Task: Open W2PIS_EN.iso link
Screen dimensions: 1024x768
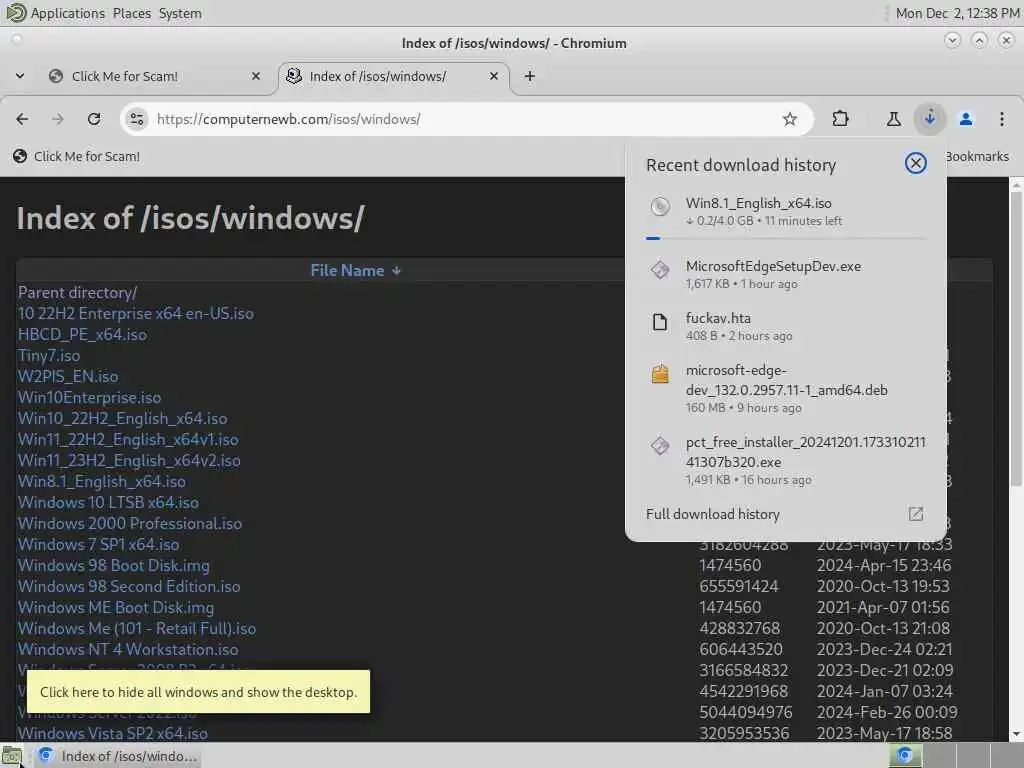Action: coord(68,376)
